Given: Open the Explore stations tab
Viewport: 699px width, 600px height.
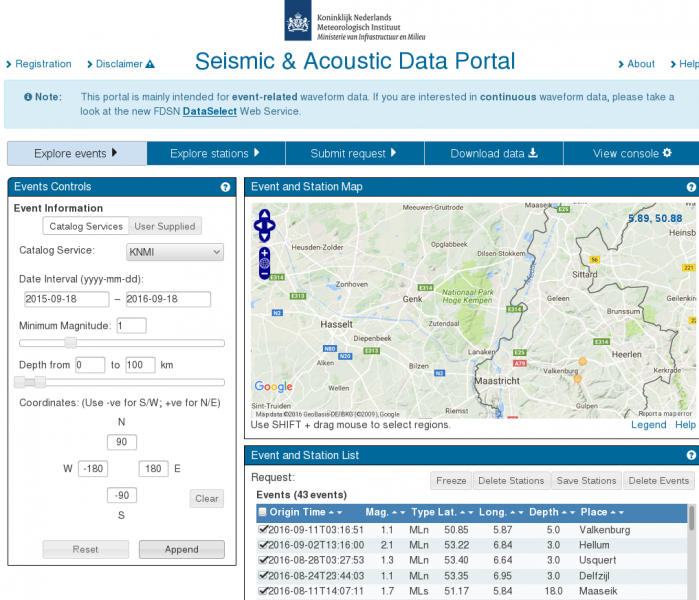Looking at the screenshot, I should pyautogui.click(x=215, y=153).
